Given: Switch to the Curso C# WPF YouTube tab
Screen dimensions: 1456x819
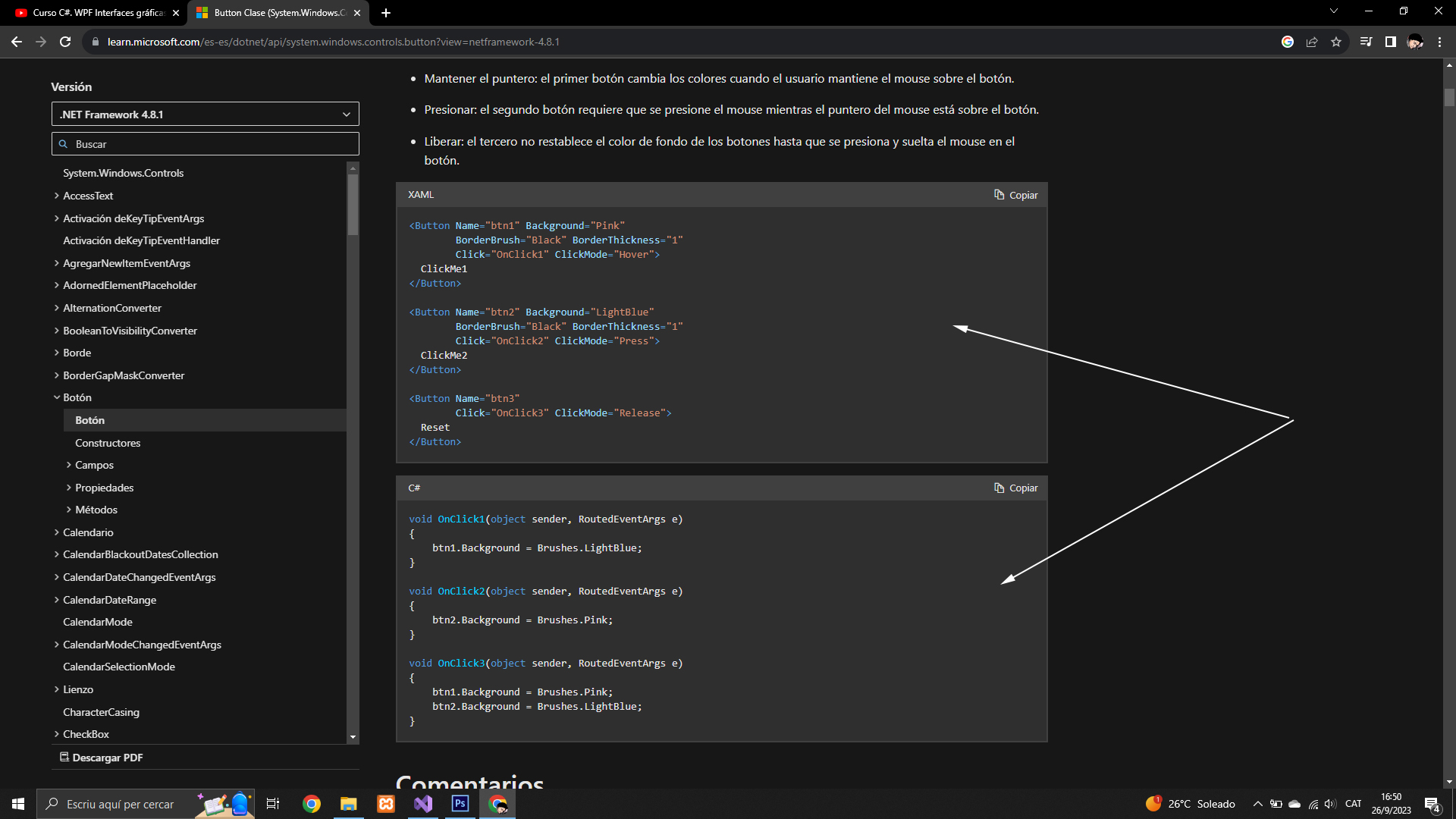Looking at the screenshot, I should click(x=97, y=13).
